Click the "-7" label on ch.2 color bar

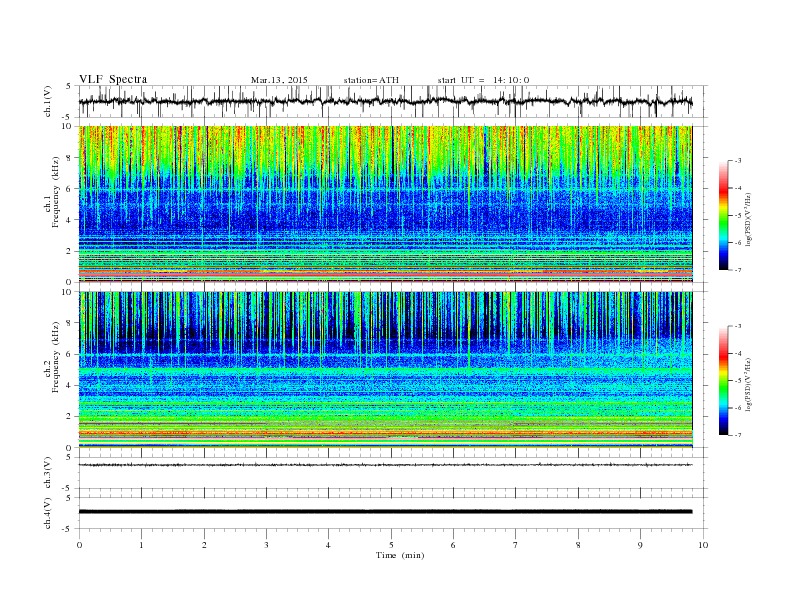[x=738, y=435]
